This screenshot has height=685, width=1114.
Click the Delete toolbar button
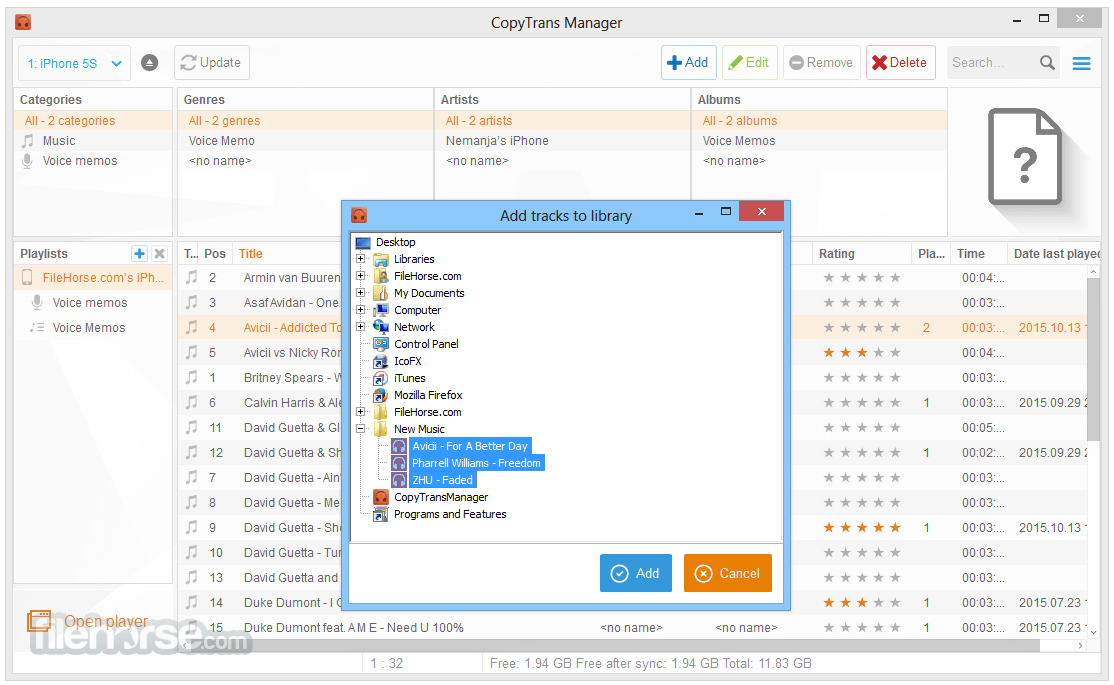900,63
